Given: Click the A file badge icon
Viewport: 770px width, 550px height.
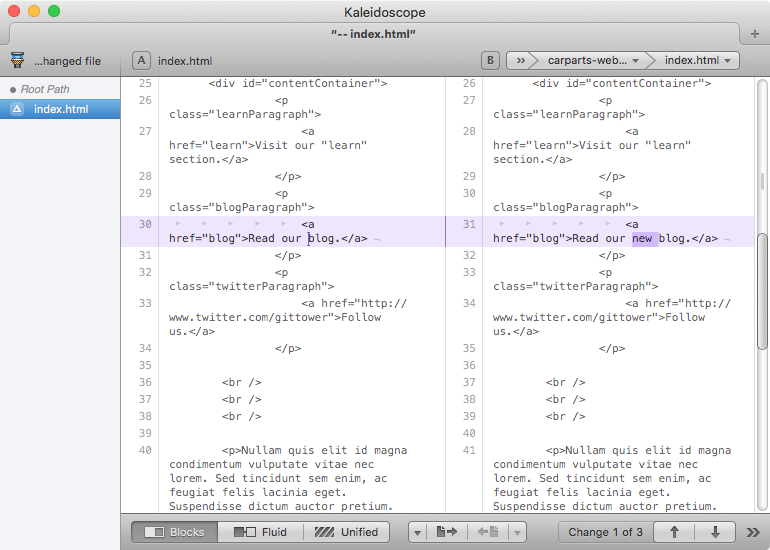Looking at the screenshot, I should 141,61.
